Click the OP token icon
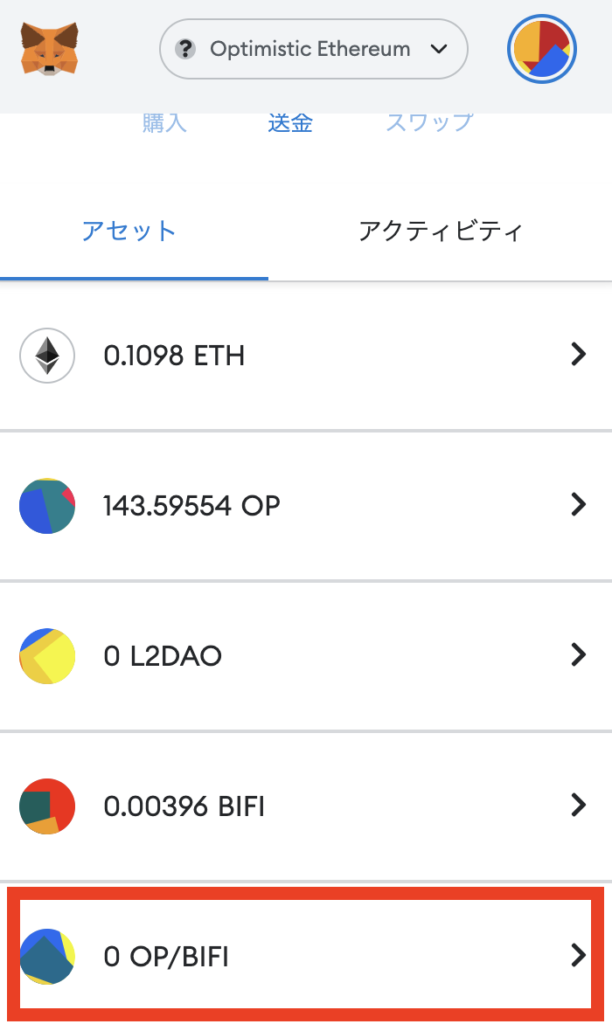Image resolution: width=612 pixels, height=1024 pixels. pyautogui.click(x=47, y=505)
